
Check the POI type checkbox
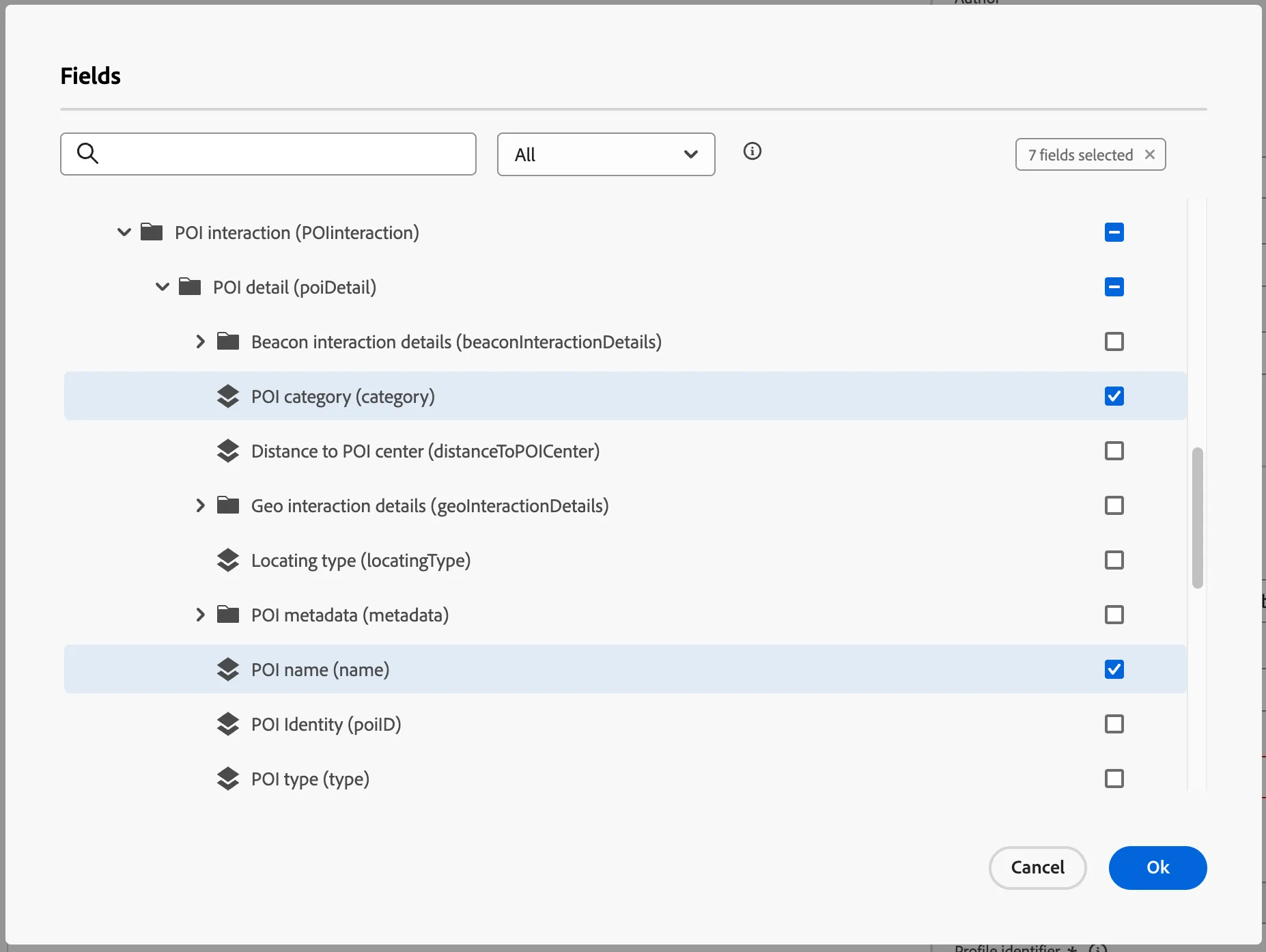(x=1114, y=779)
